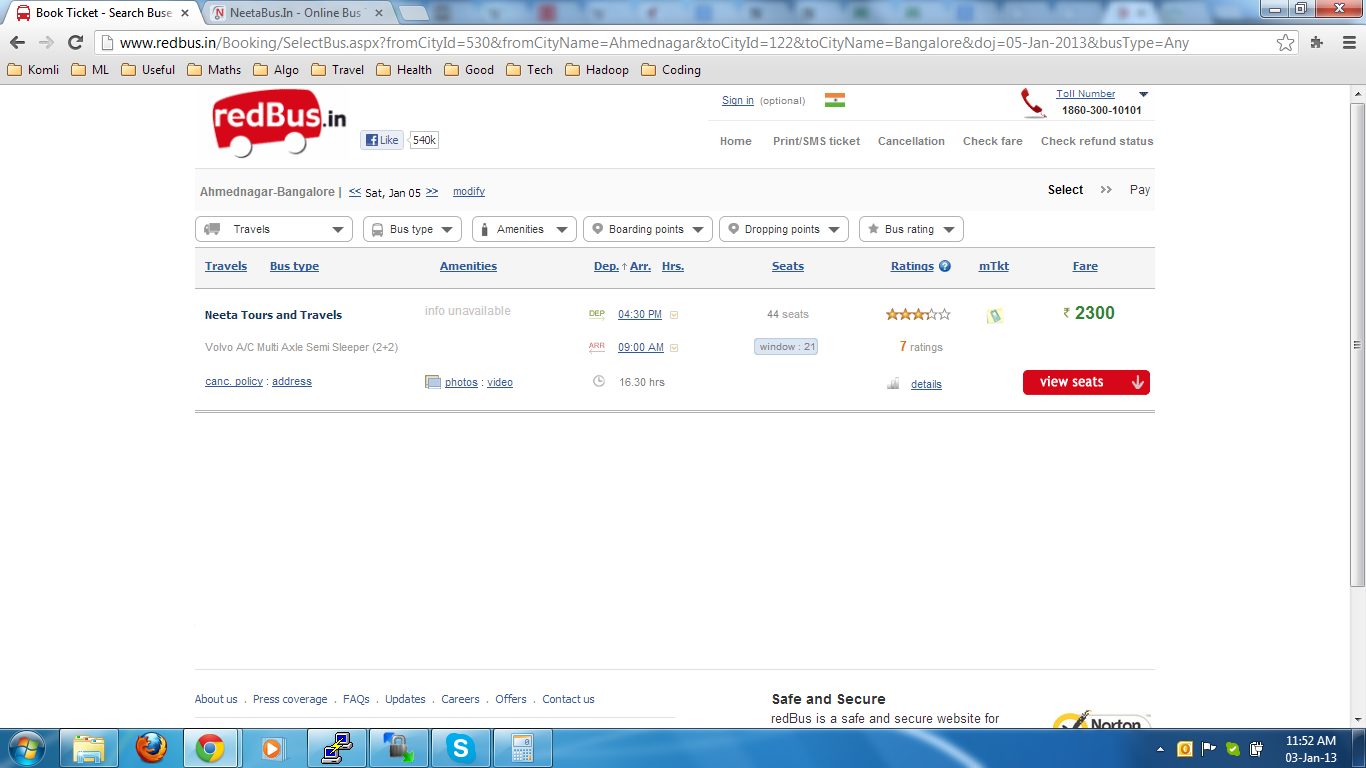Viewport: 1366px width, 768px height.
Task: Click the bar chart icon beside details
Action: pos(893,383)
